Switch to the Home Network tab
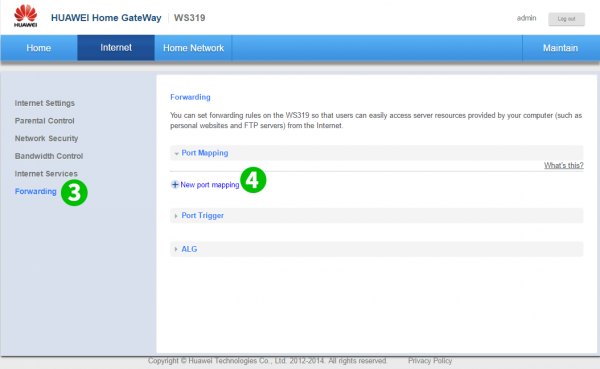The height and width of the screenshot is (369, 600). coord(193,48)
